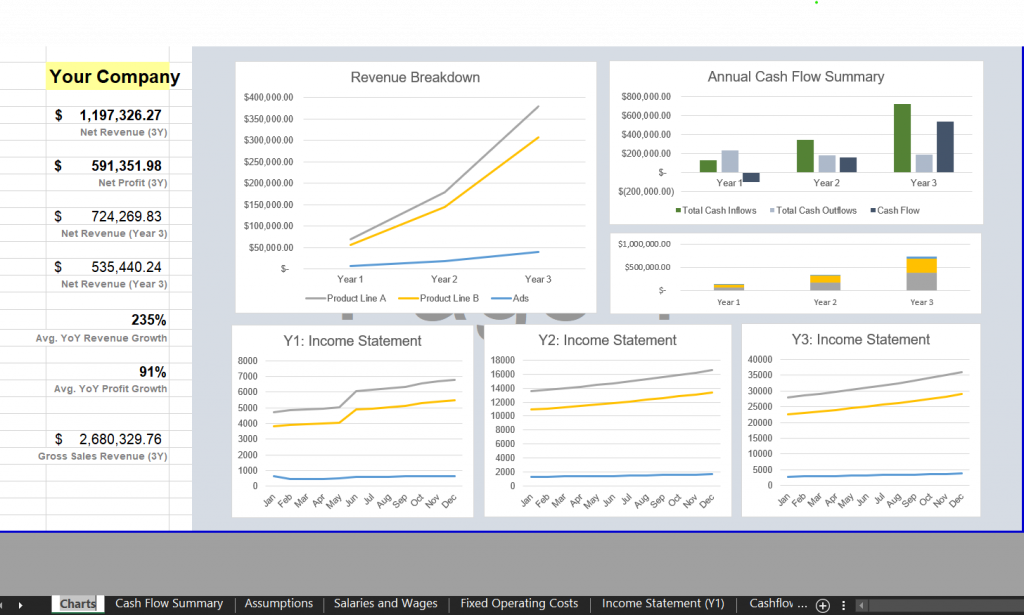
Task: Open the sheet tab overflow ellipsis menu
Action: [843, 604]
